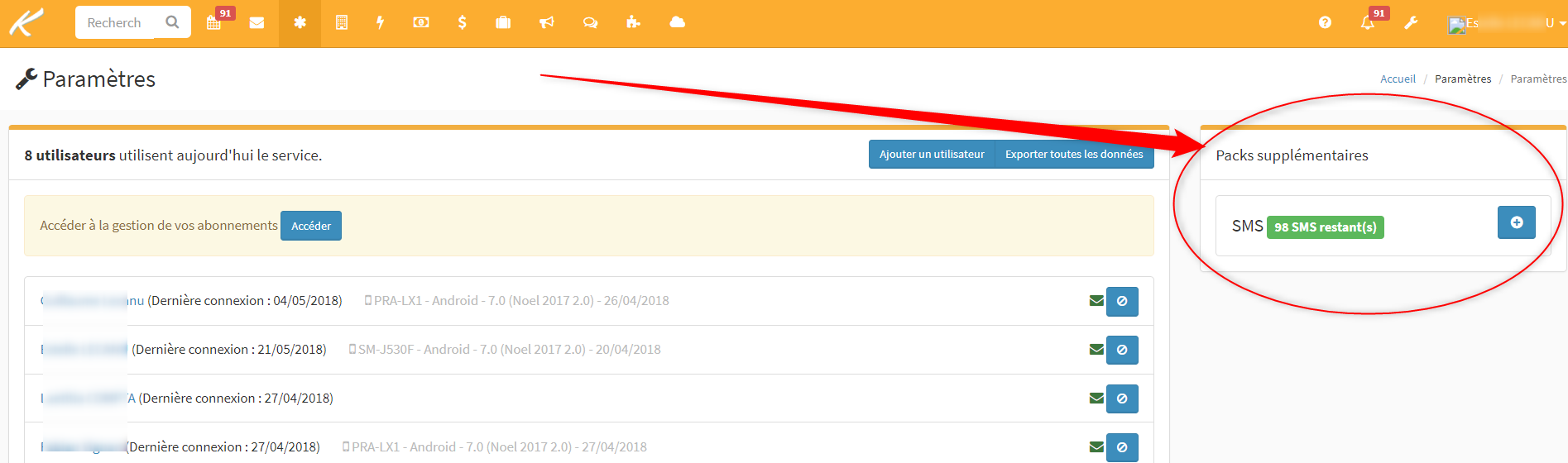Open the calendar icon with 91 badge

[214, 22]
